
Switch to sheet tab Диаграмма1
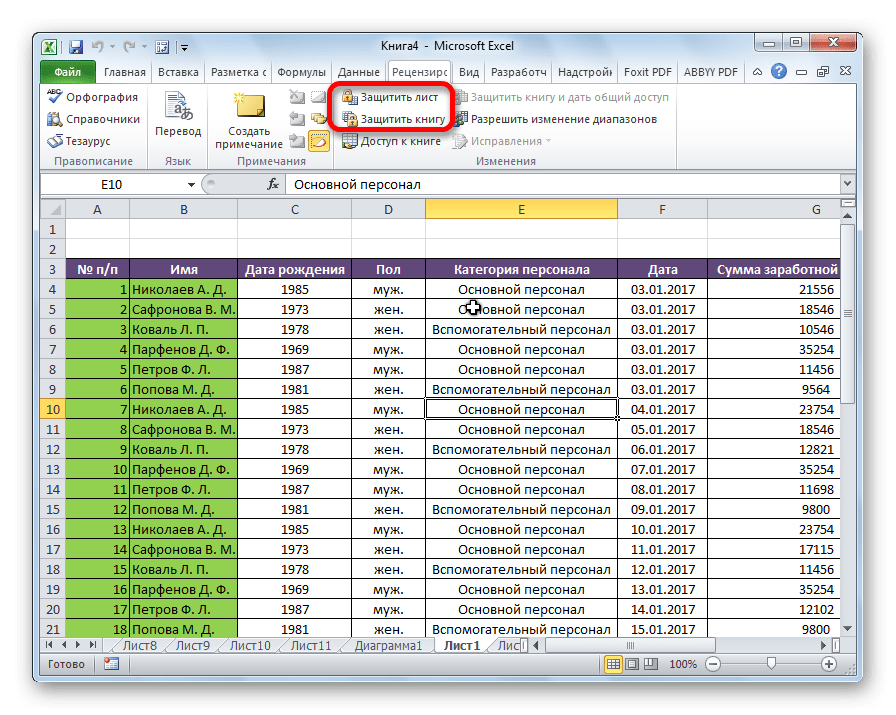(388, 646)
